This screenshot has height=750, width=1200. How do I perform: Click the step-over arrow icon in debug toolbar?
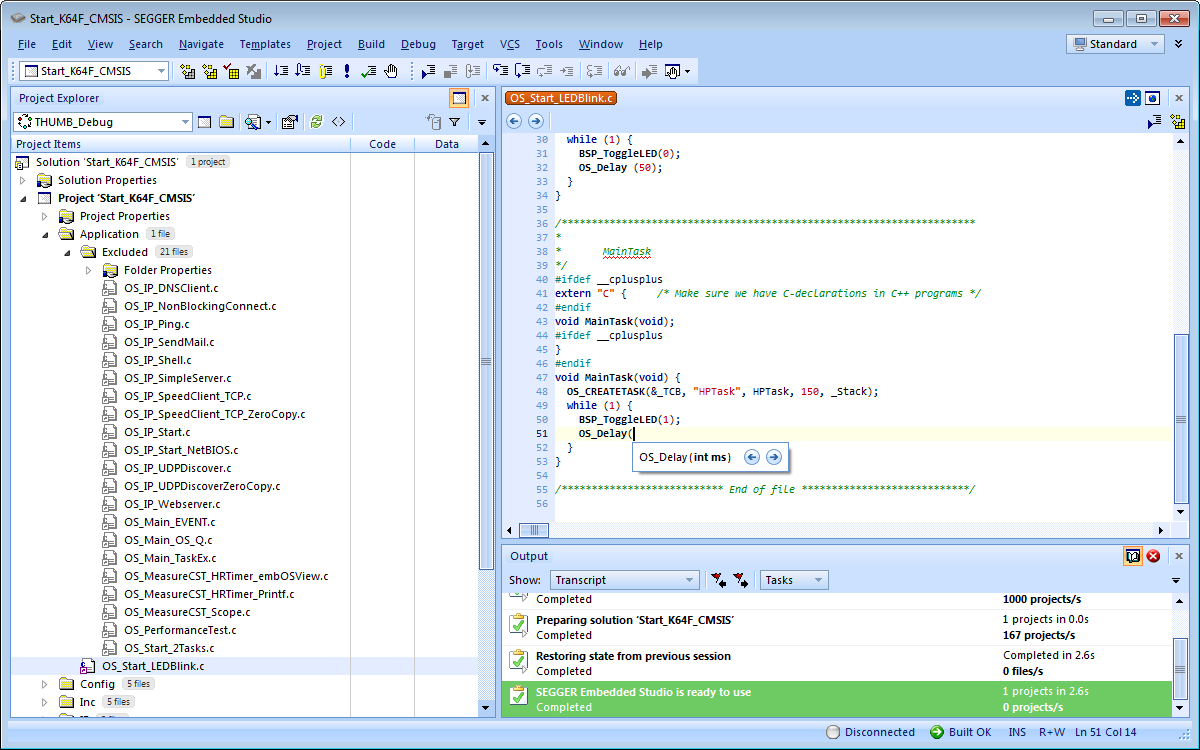point(522,71)
